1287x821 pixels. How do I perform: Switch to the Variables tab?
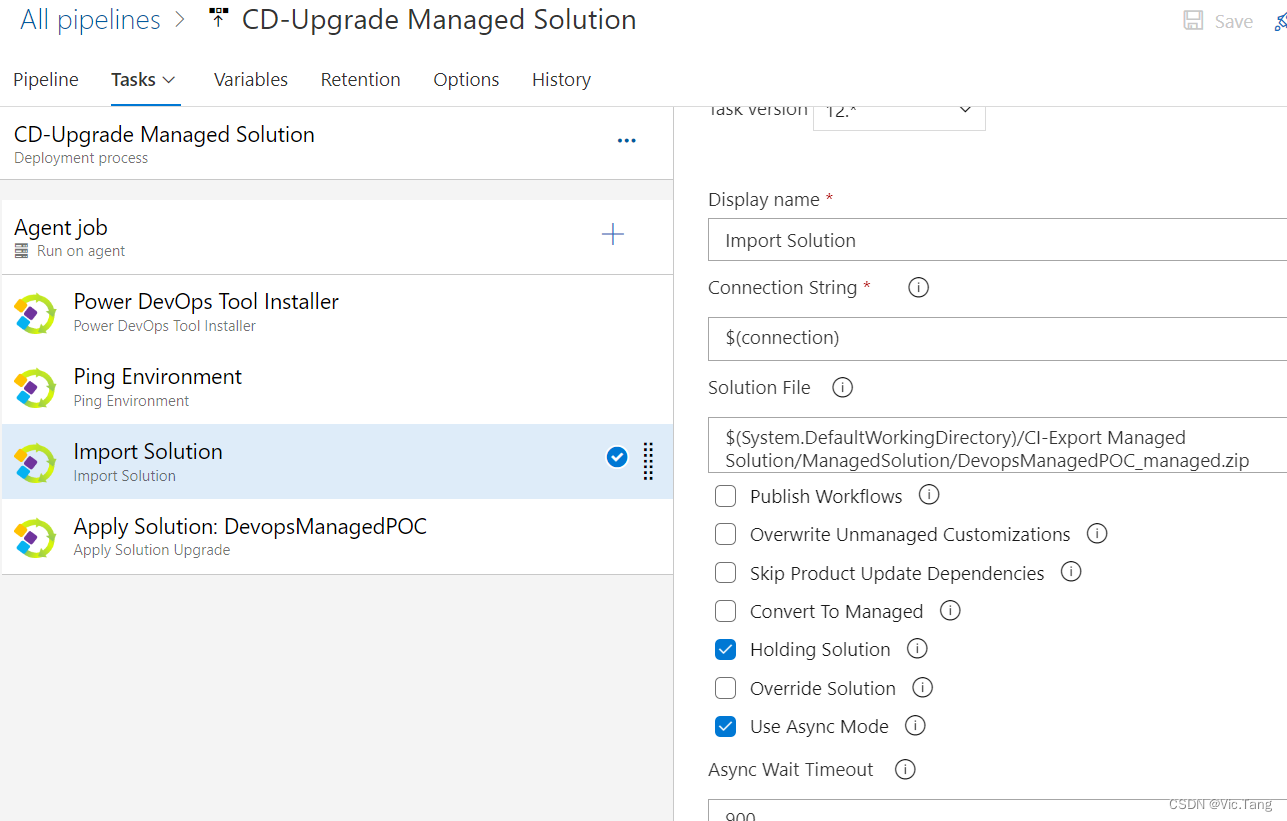[250, 79]
